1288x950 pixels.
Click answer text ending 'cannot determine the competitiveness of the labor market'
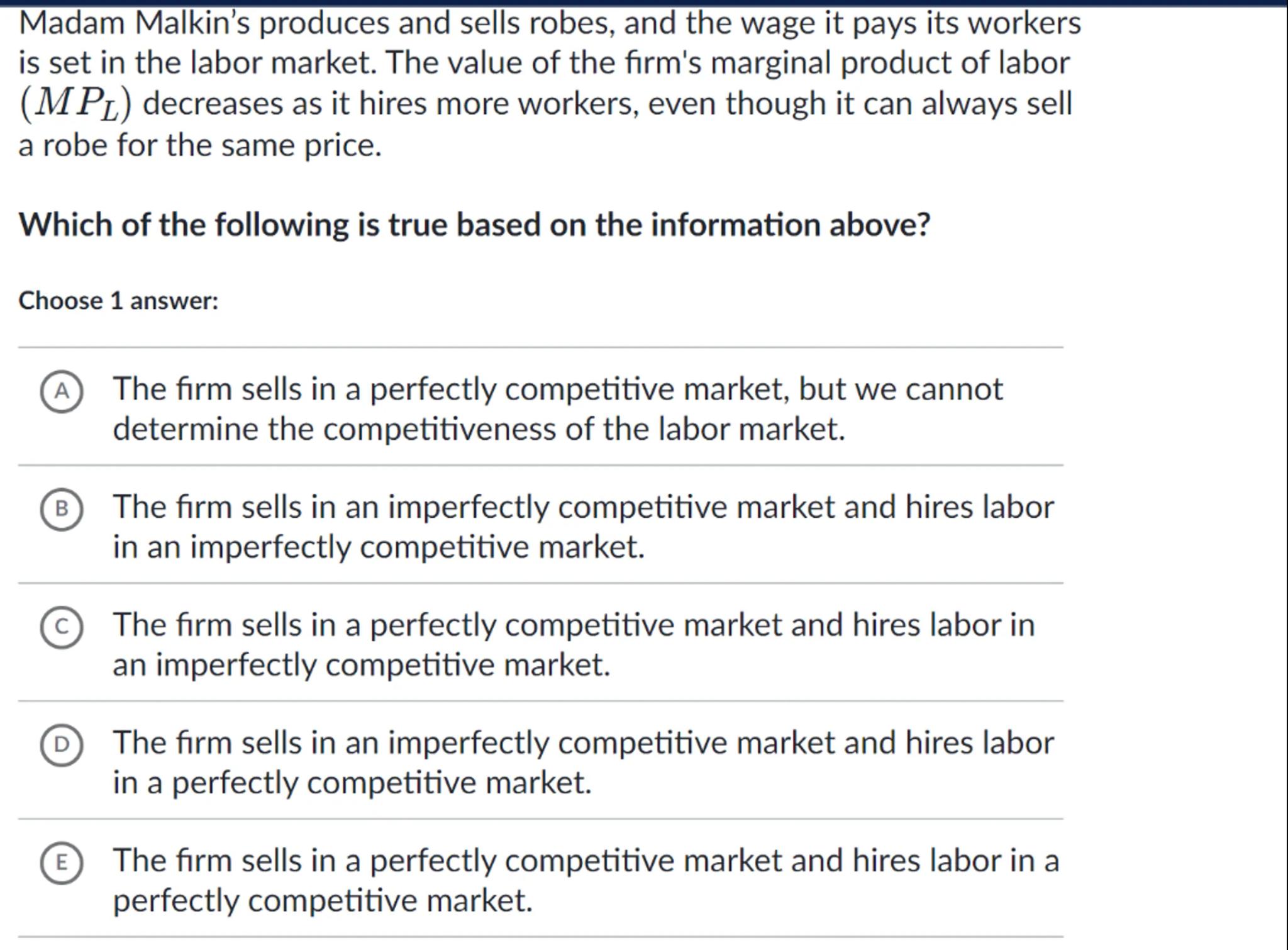(x=557, y=409)
